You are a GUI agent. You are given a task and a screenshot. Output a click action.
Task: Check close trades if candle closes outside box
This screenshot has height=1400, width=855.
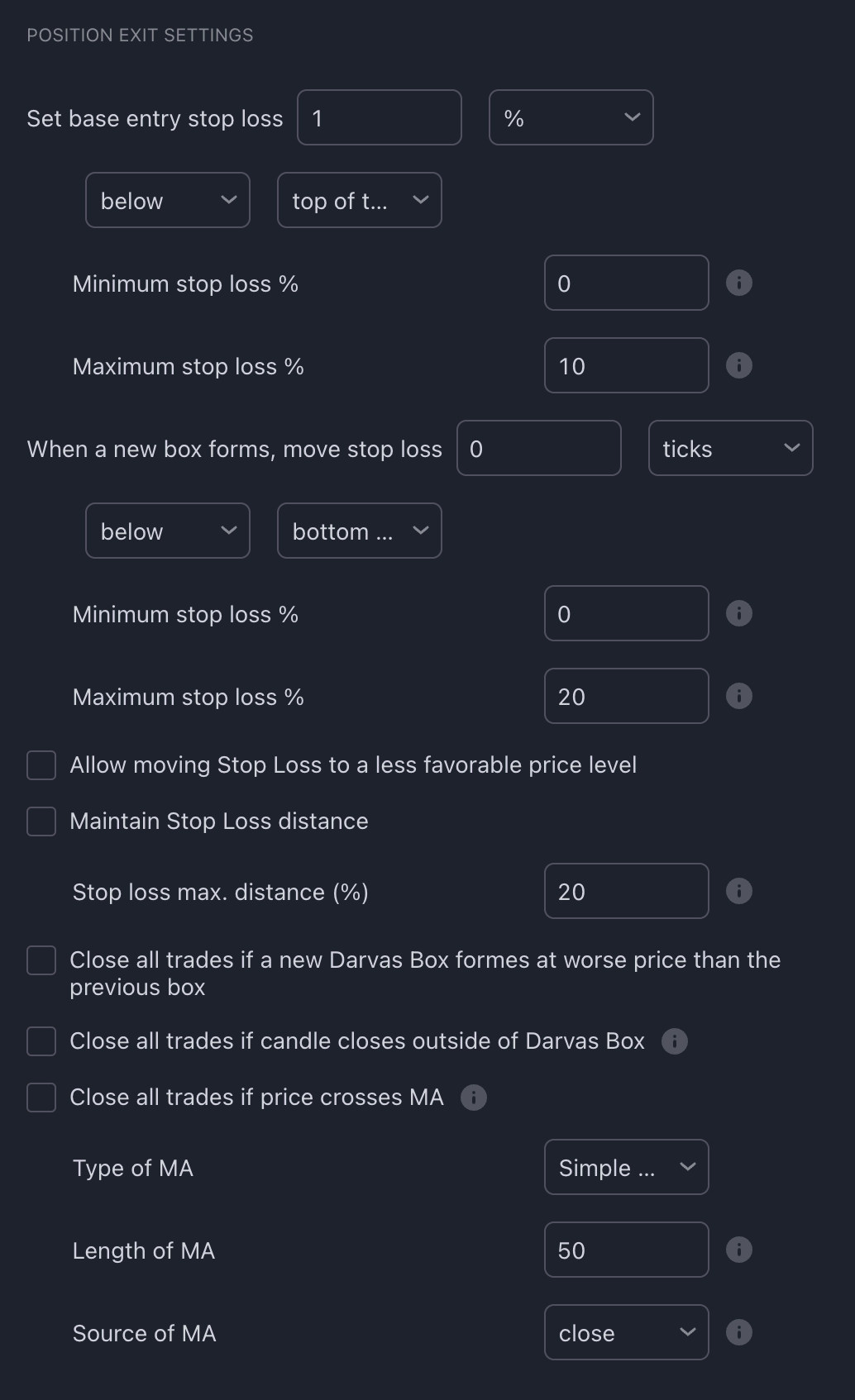point(41,1041)
